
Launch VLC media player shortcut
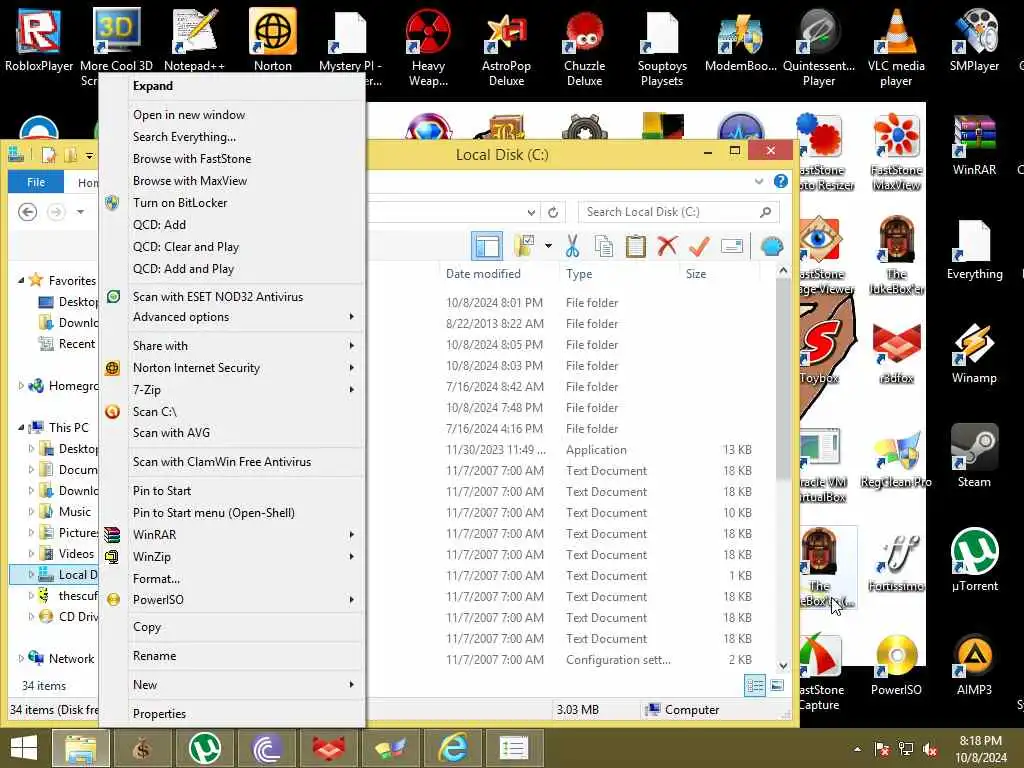coord(896,47)
